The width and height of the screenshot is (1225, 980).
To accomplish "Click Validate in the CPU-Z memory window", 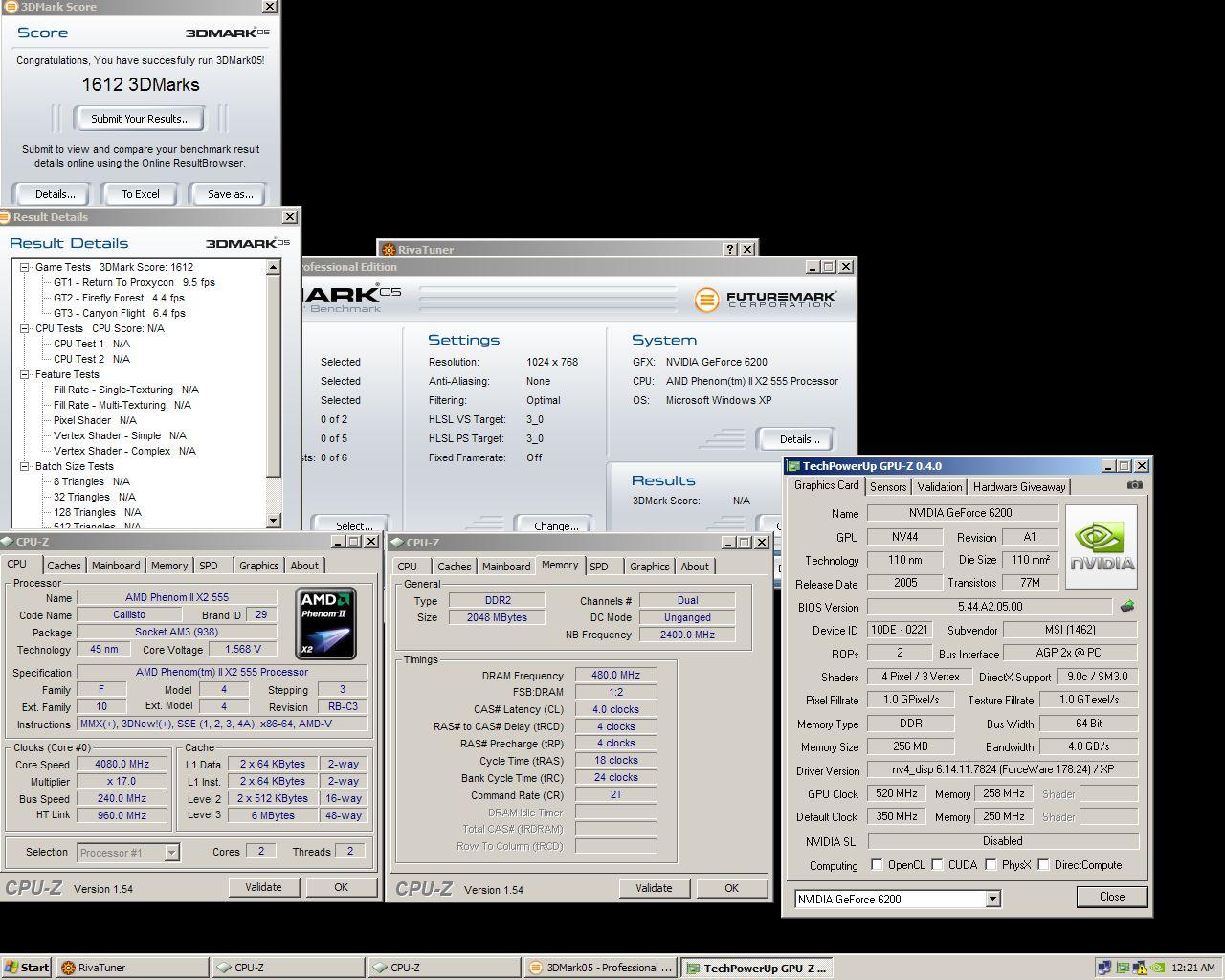I will tap(654, 888).
